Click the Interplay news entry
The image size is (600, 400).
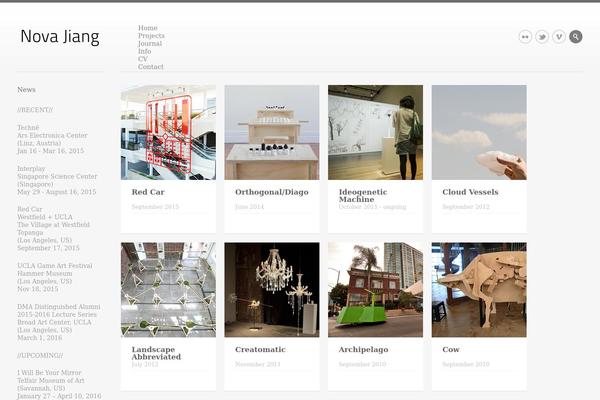pyautogui.click(x=31, y=168)
